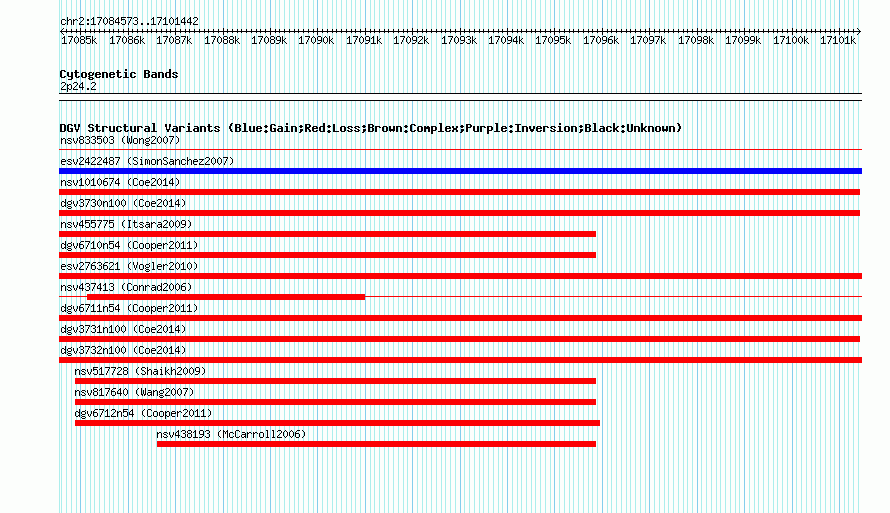Click the ruler's left end arrow
The height and width of the screenshot is (513, 890).
(x=62, y=31)
